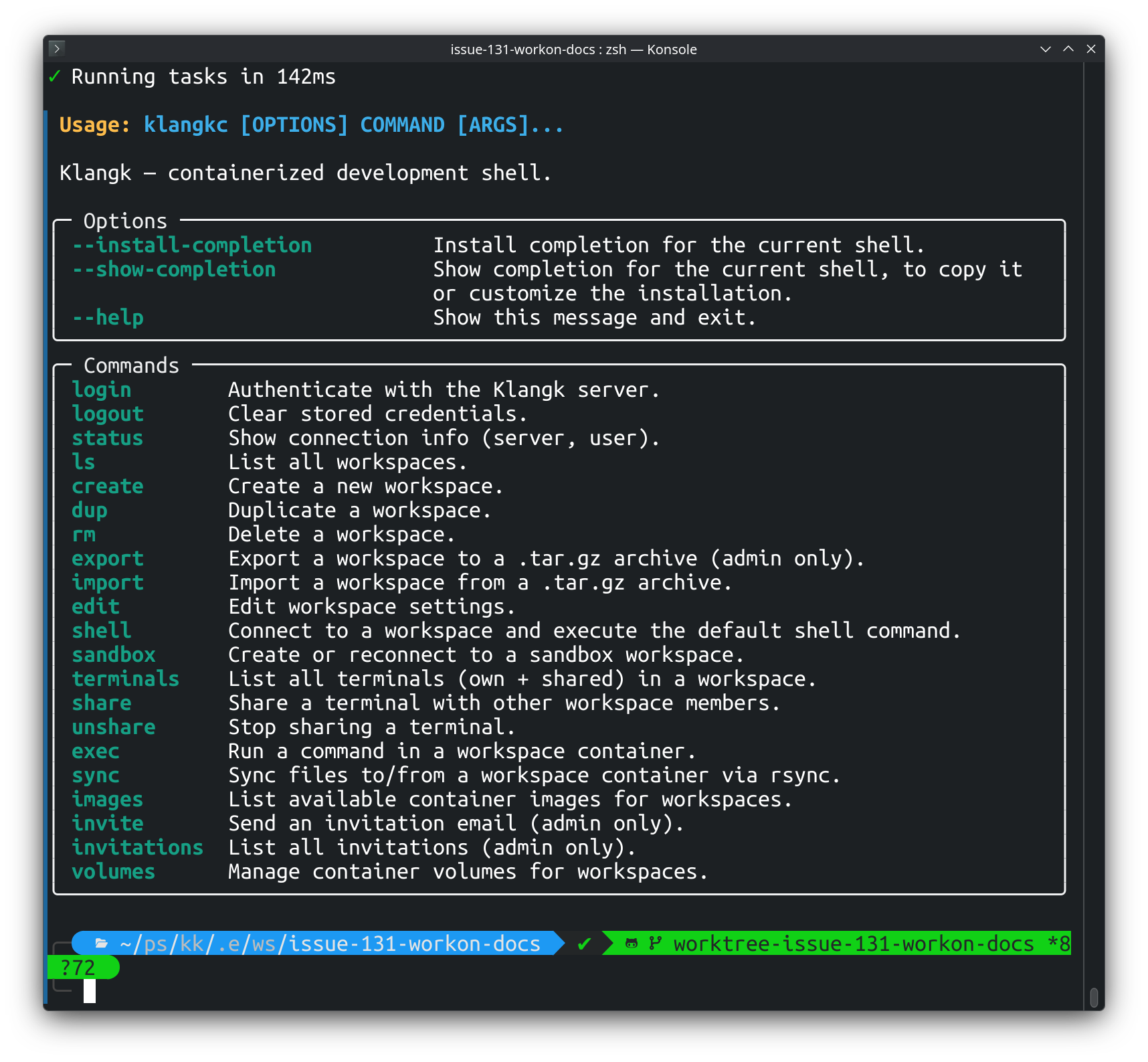The width and height of the screenshot is (1148, 1062).
Task: Click 'Delete a workspace.' description
Action: (x=342, y=534)
